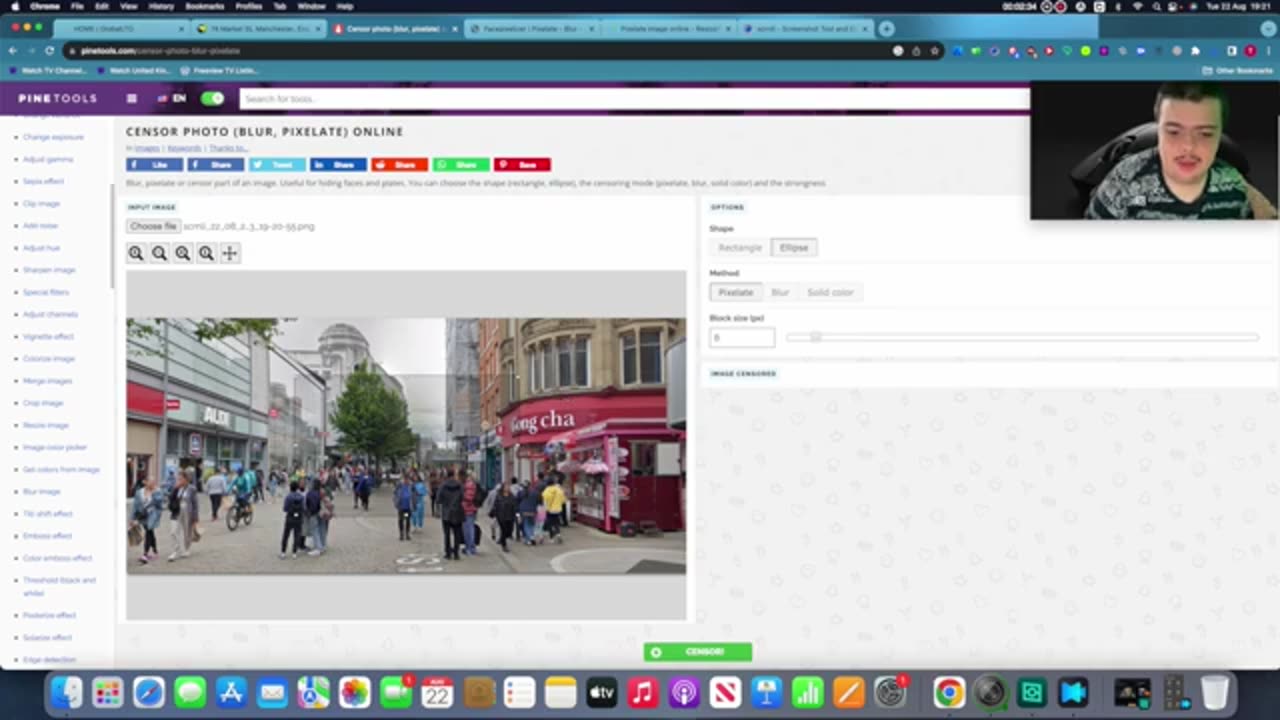This screenshot has height=720, width=1280.
Task: Expand the Chrome tab search chevron
Action: tap(1266, 28)
